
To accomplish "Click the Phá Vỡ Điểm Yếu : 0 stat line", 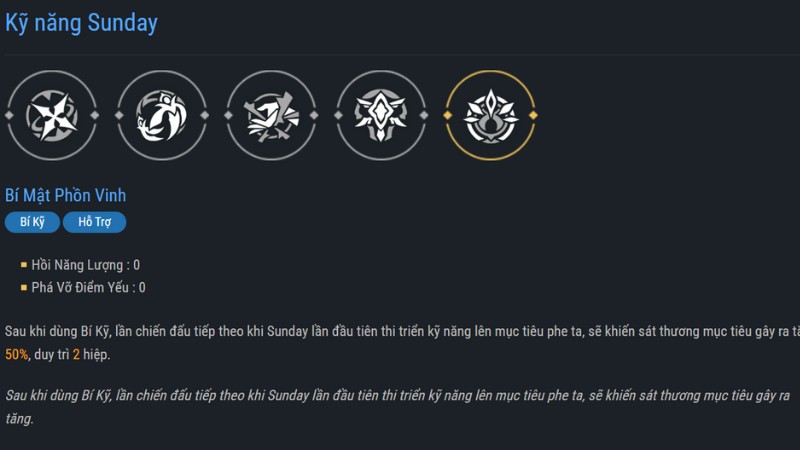I will pos(89,287).
